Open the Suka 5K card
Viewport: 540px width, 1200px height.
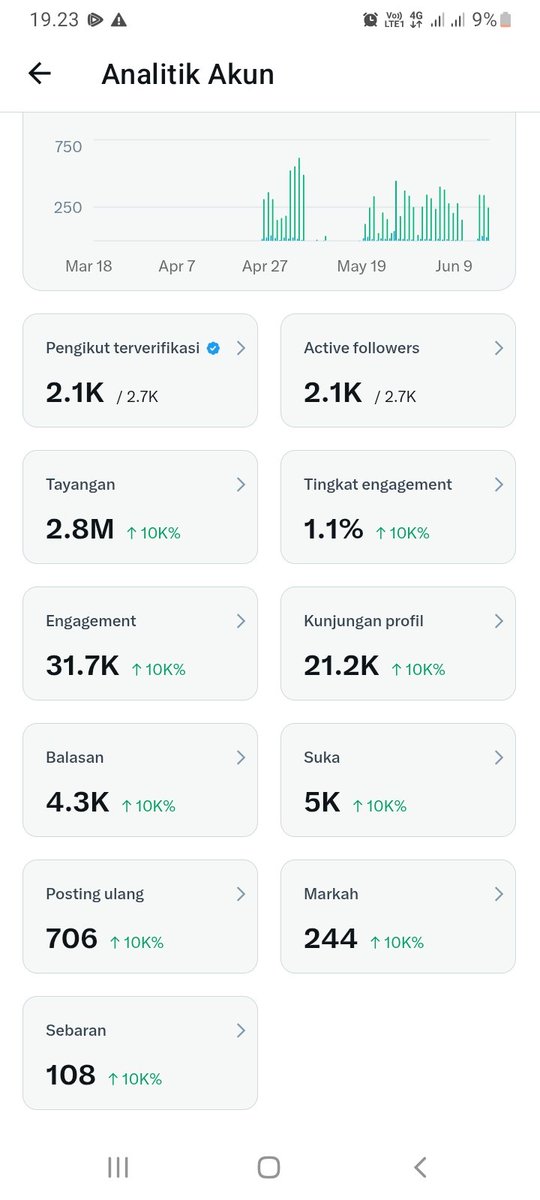pyautogui.click(x=398, y=780)
